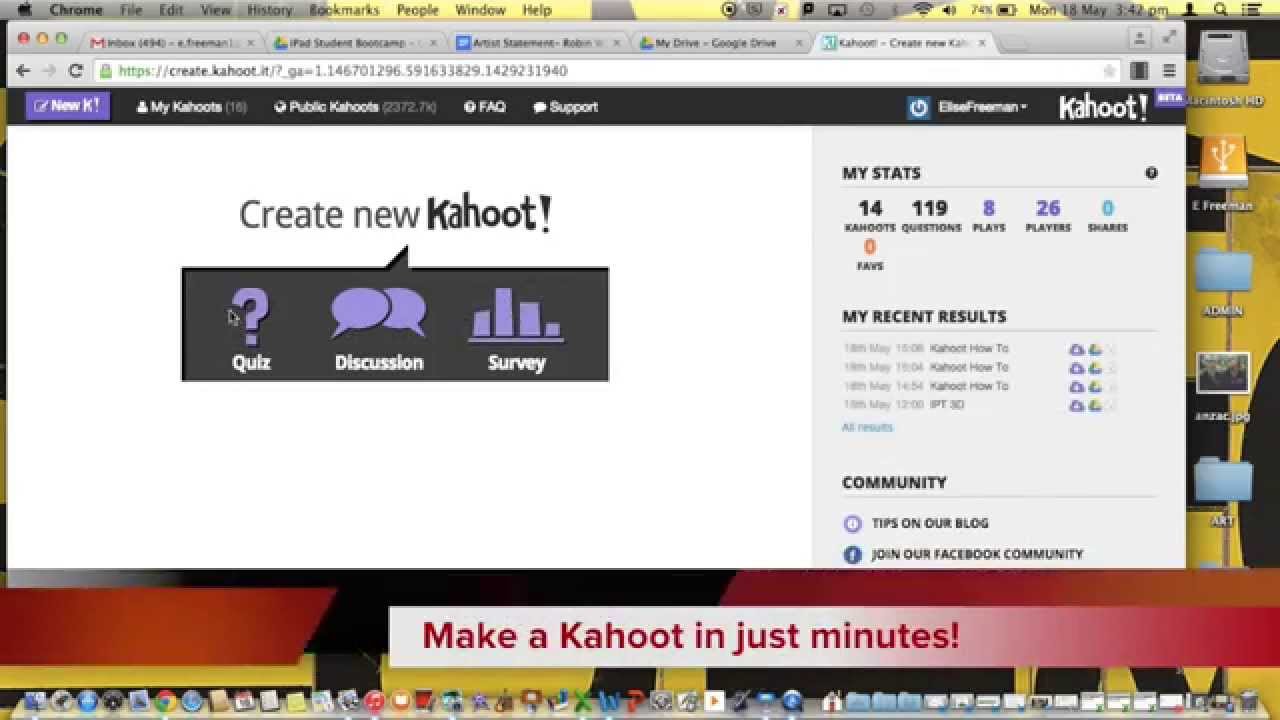The width and height of the screenshot is (1280, 720).
Task: Click the New K! button
Action: [68, 106]
